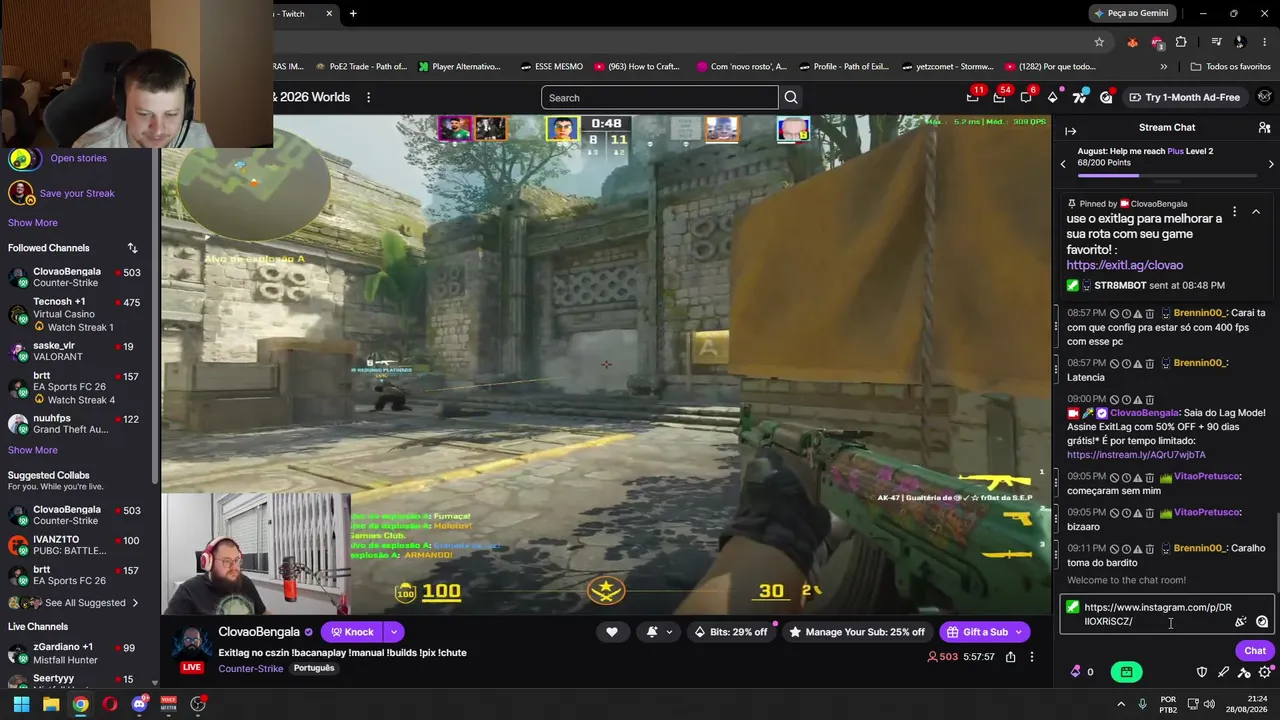Viewport: 1280px width, 720px height.
Task: Open the saske_vlr VALORANT channel
Action: tap(75, 352)
